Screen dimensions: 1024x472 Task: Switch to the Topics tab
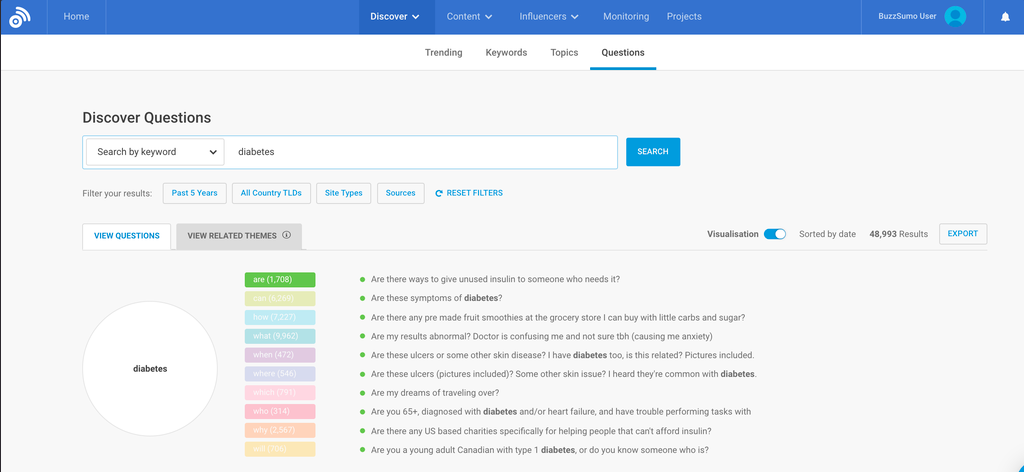564,53
